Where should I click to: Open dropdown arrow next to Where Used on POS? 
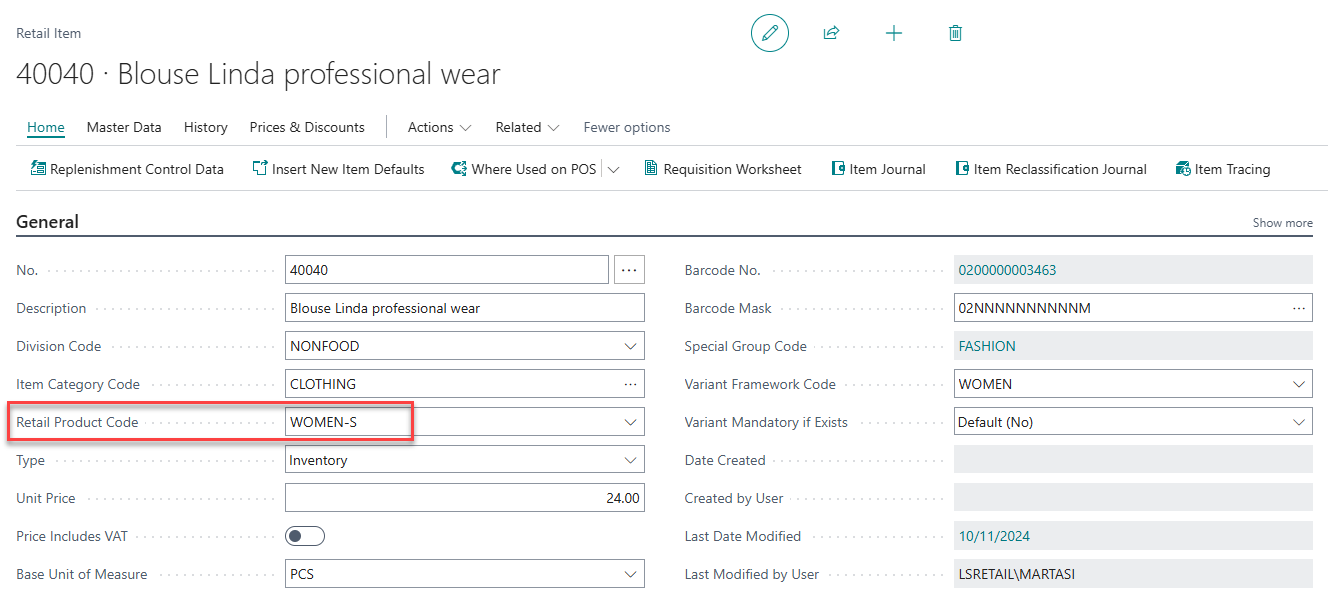pos(613,170)
